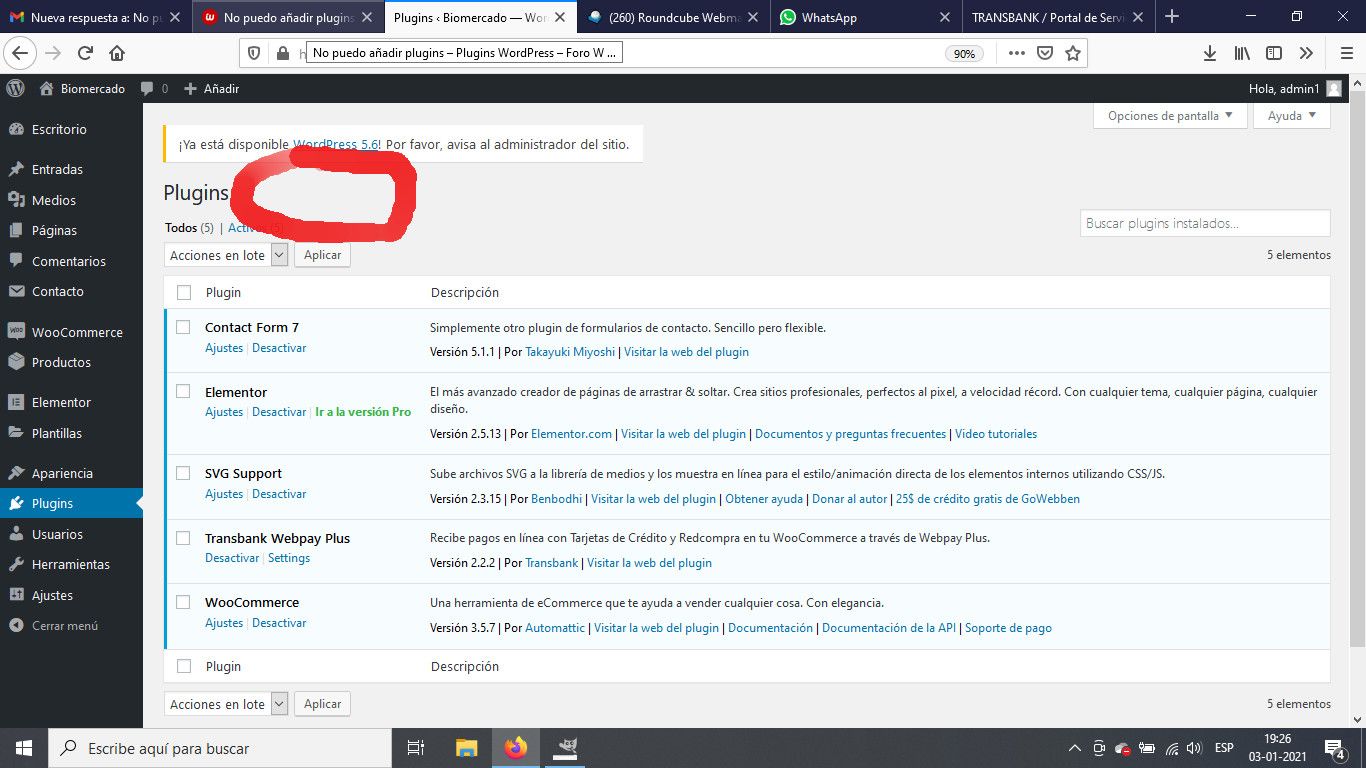This screenshot has height=768, width=1366.
Task: Open Settings link for Transbank Webpay Plus
Action: tap(289, 558)
